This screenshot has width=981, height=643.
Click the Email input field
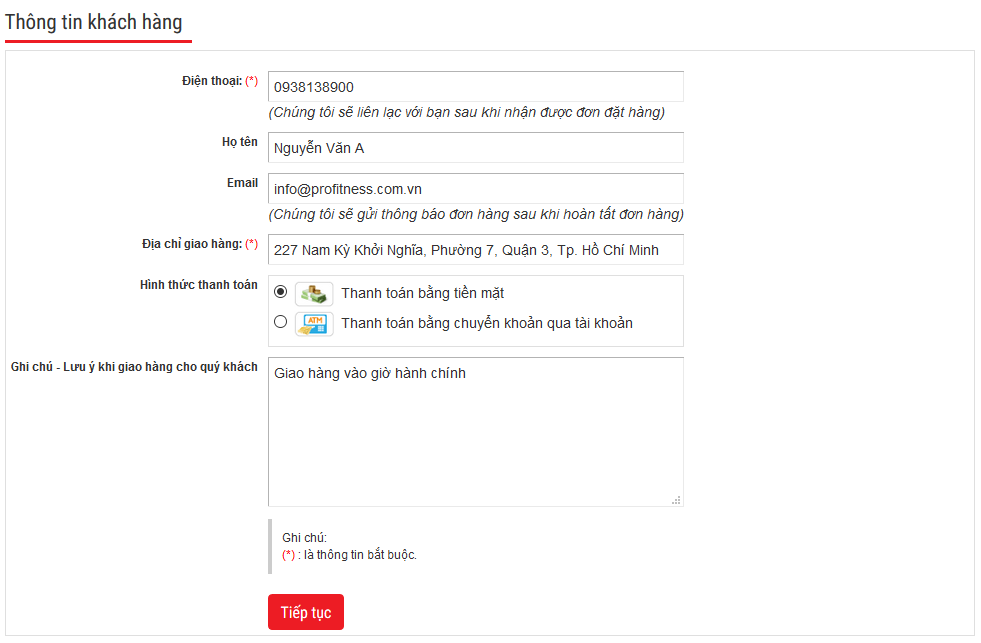tap(475, 188)
